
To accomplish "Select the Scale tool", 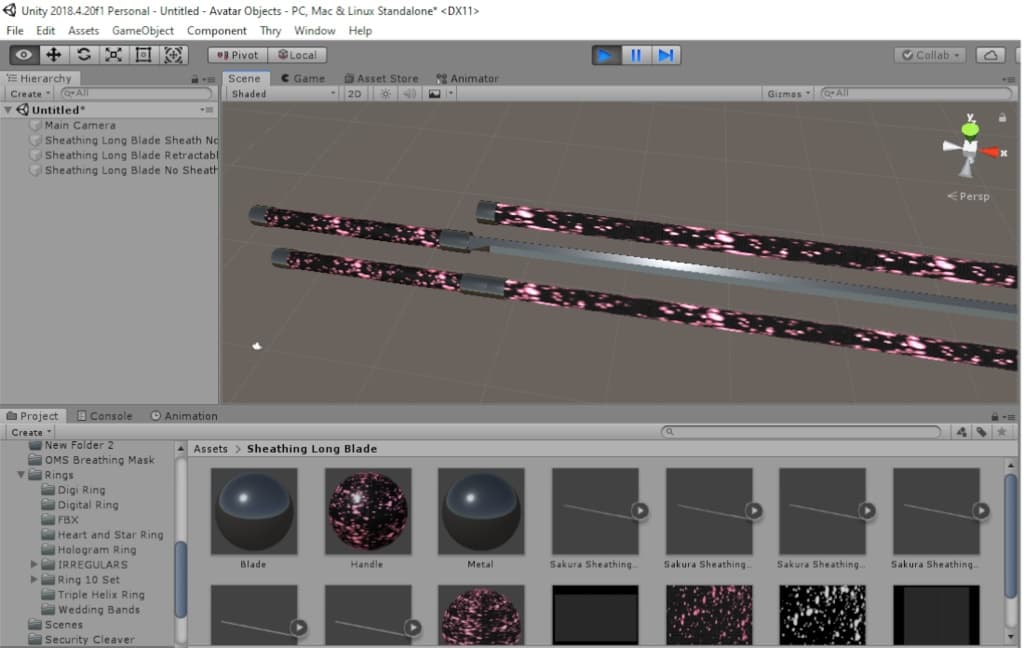I will [x=113, y=55].
